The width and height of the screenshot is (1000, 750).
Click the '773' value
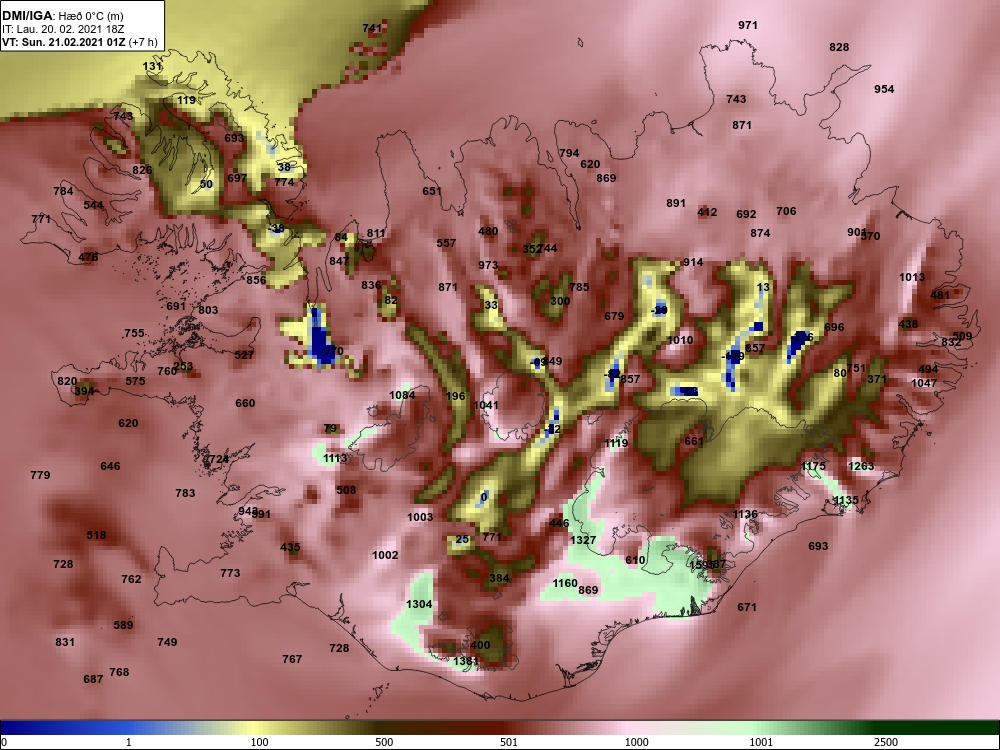[x=230, y=573]
